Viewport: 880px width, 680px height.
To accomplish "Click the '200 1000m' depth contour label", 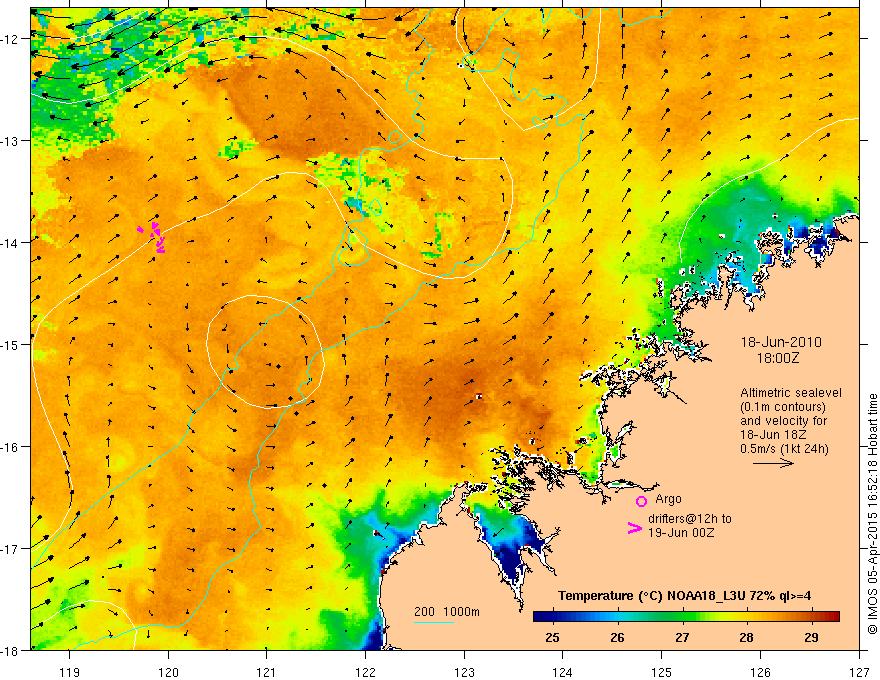I will (x=447, y=612).
